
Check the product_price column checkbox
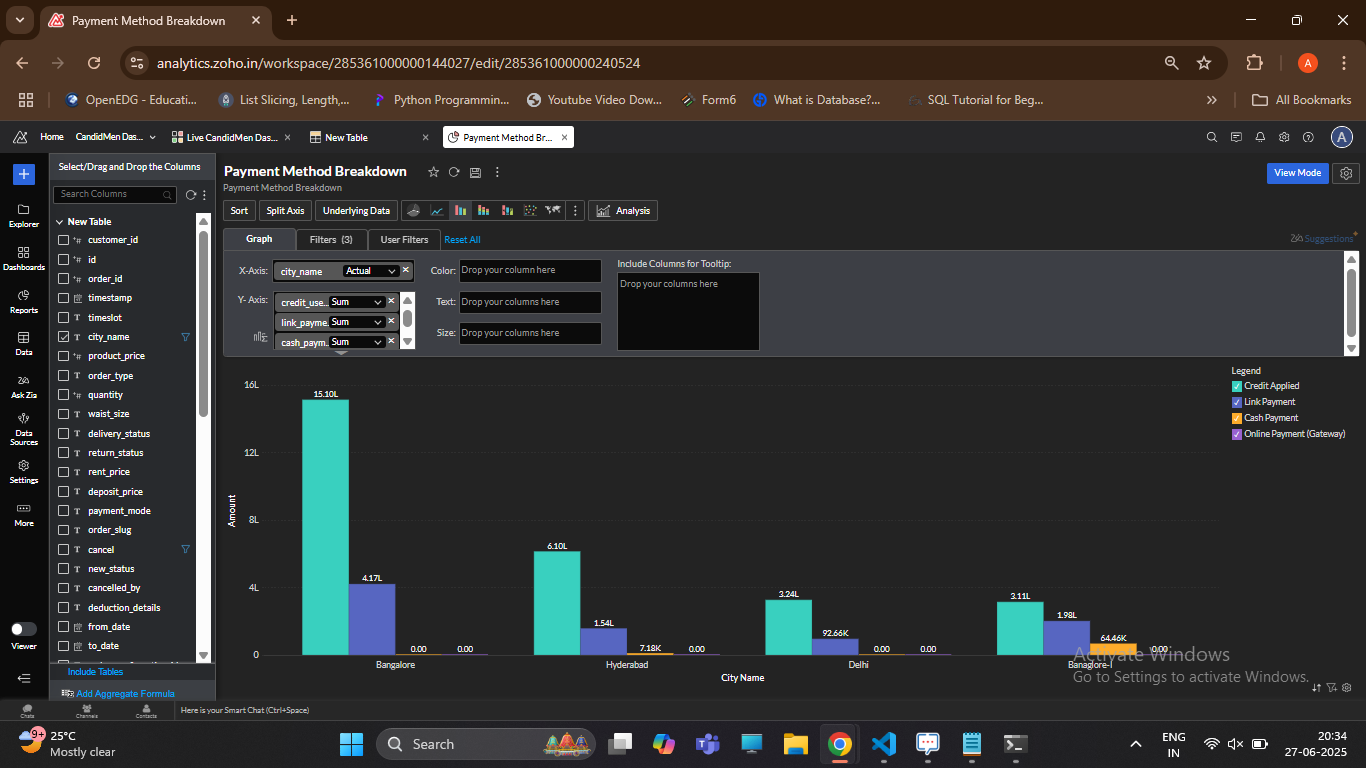click(64, 356)
